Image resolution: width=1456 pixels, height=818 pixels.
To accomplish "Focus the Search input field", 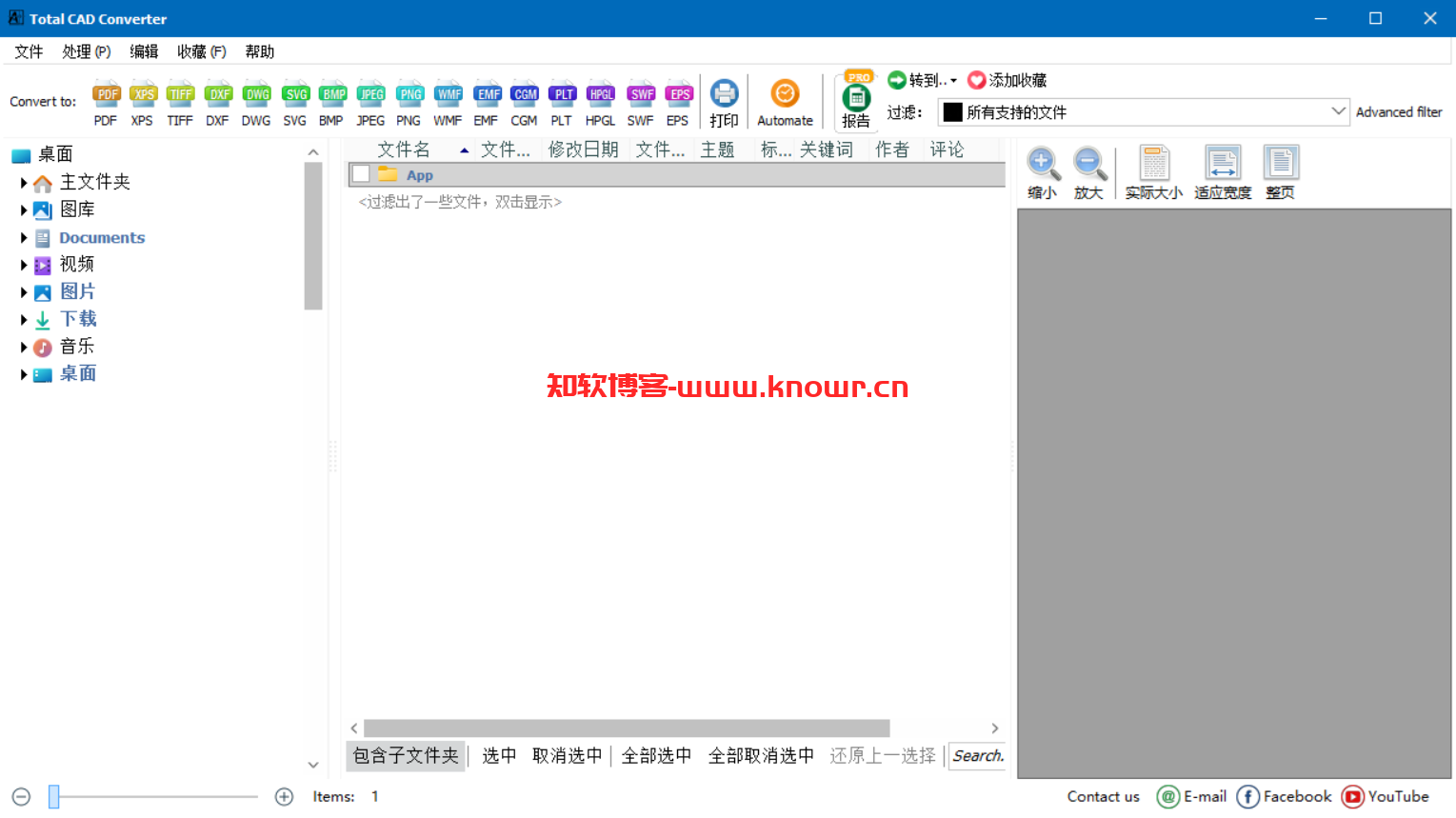I will tap(978, 756).
